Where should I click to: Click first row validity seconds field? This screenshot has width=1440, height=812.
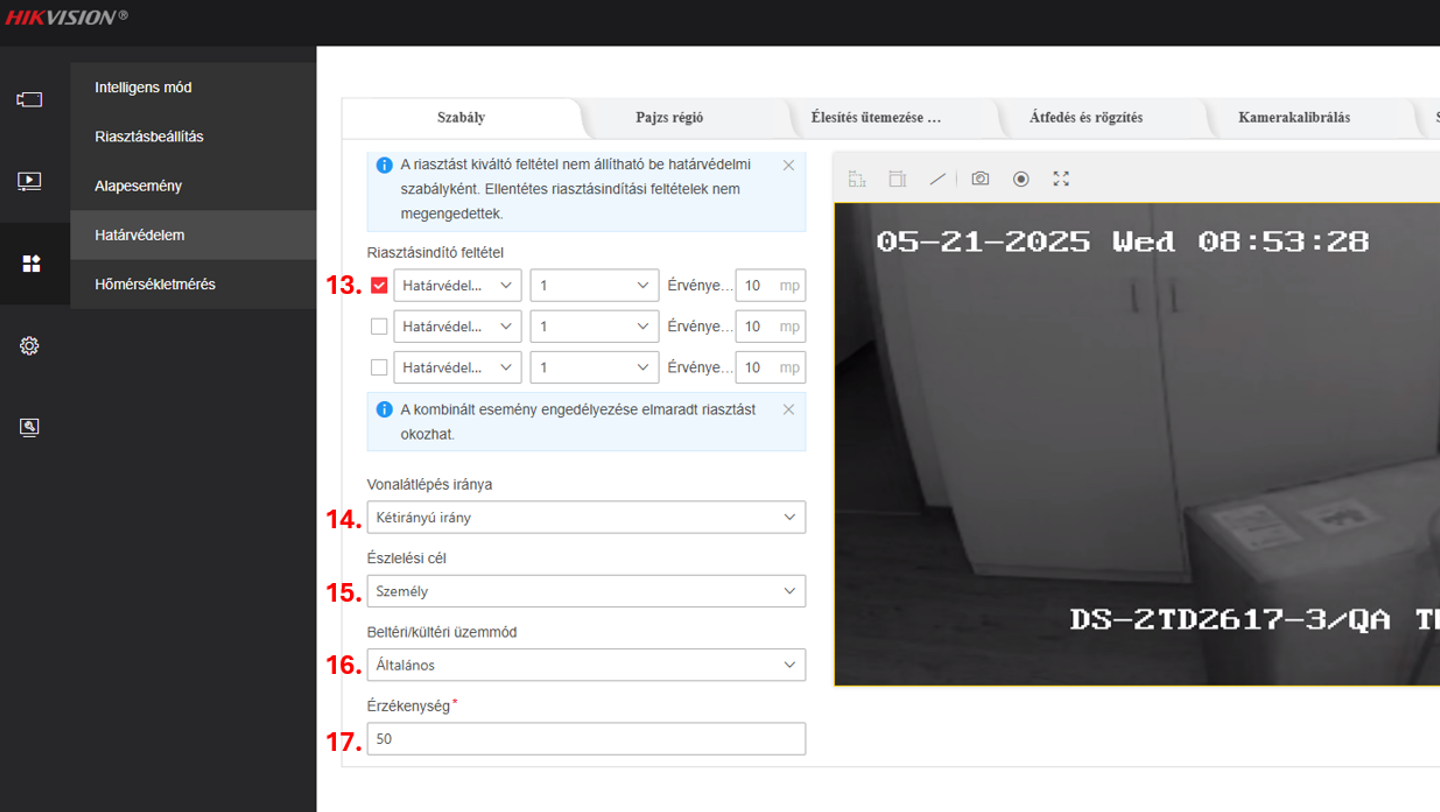click(x=770, y=285)
